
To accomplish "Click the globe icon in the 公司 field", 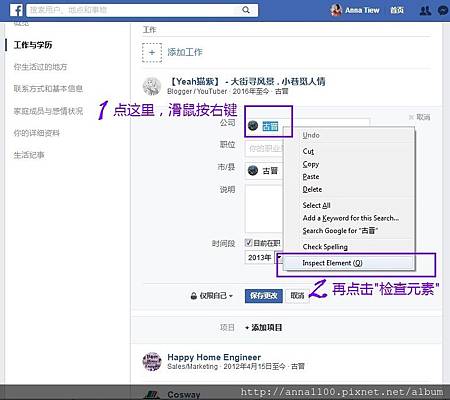I will click(x=253, y=126).
